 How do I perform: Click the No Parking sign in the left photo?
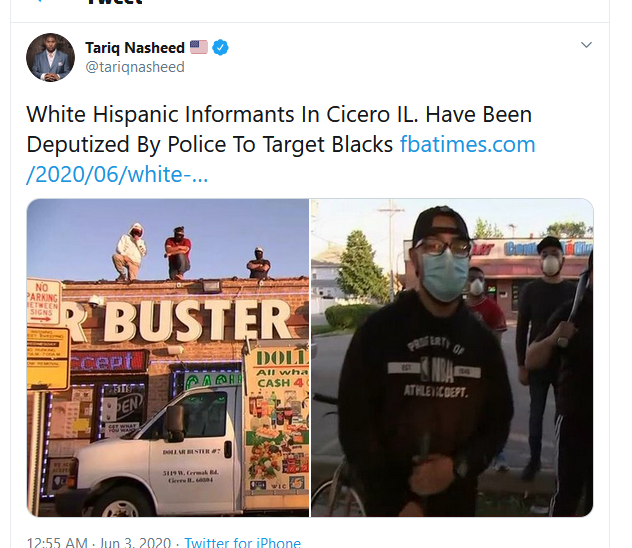click(43, 302)
